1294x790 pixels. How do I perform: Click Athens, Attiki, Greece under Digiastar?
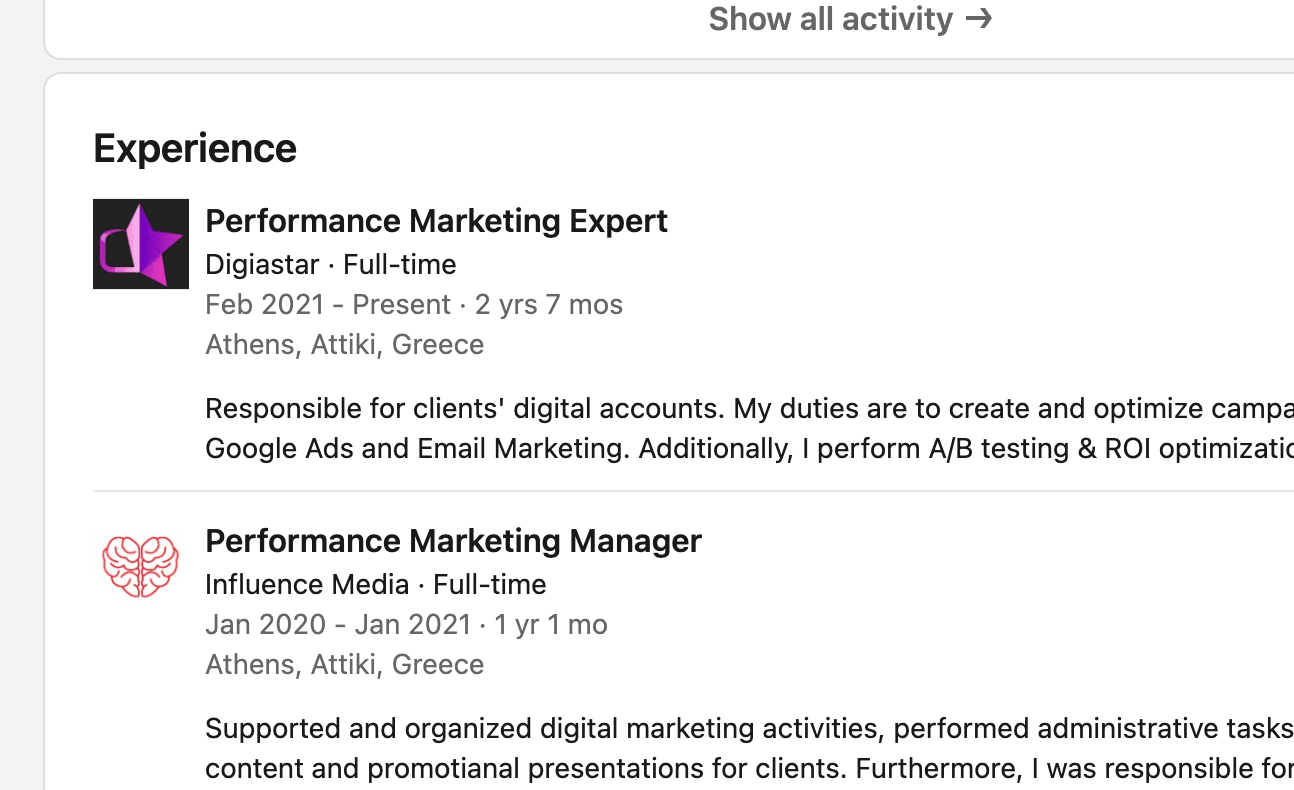[344, 344]
